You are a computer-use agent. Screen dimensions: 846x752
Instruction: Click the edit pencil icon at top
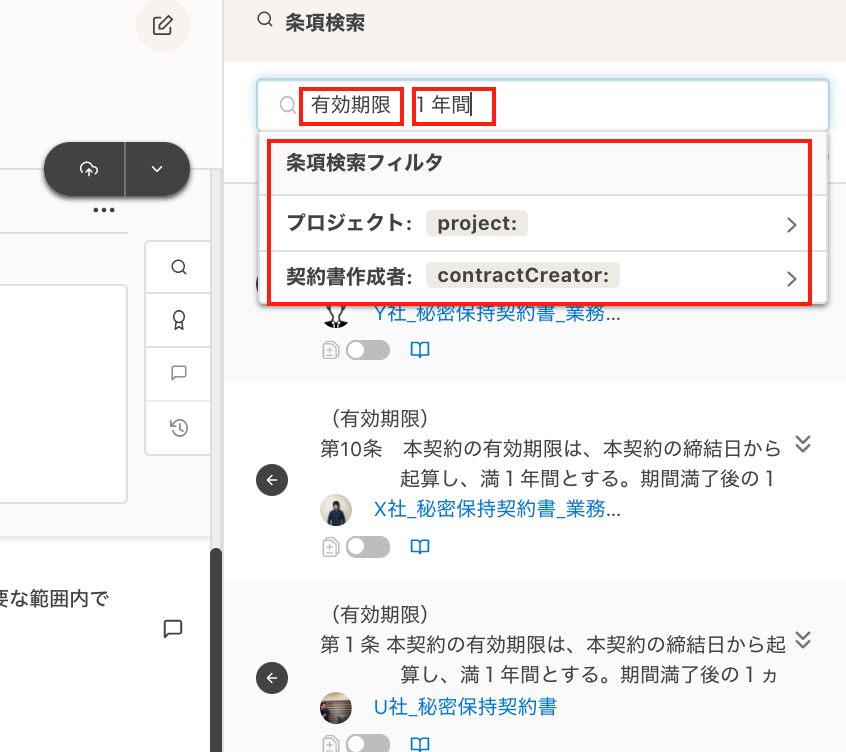coord(162,26)
